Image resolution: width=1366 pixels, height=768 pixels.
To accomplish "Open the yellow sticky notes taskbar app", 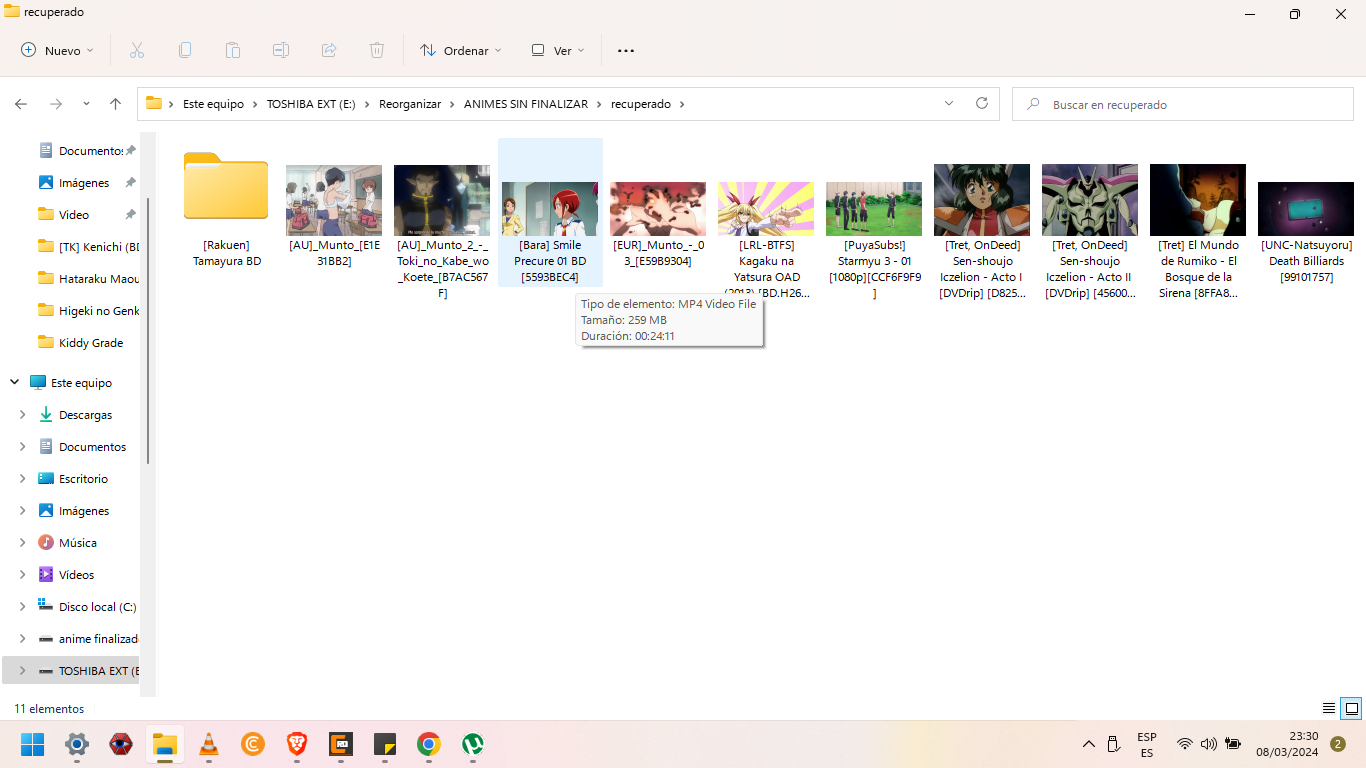I will [385, 744].
